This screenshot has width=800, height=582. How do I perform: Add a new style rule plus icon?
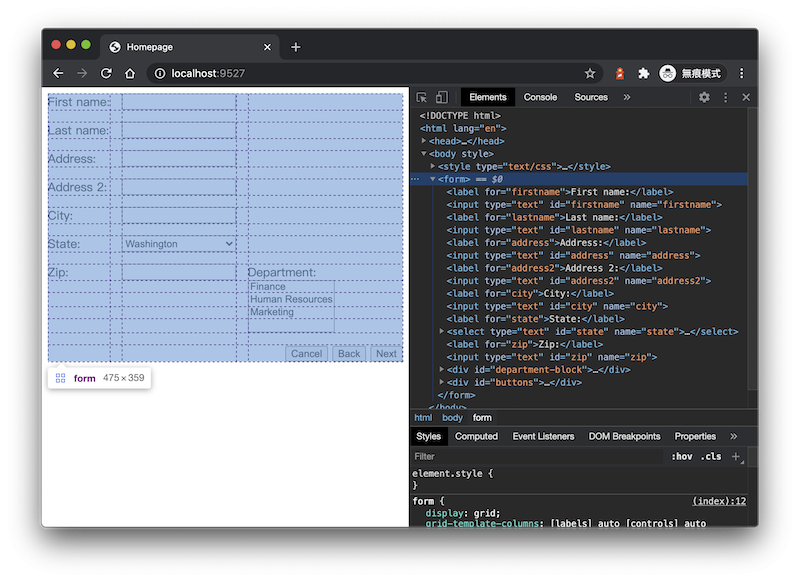pos(736,457)
